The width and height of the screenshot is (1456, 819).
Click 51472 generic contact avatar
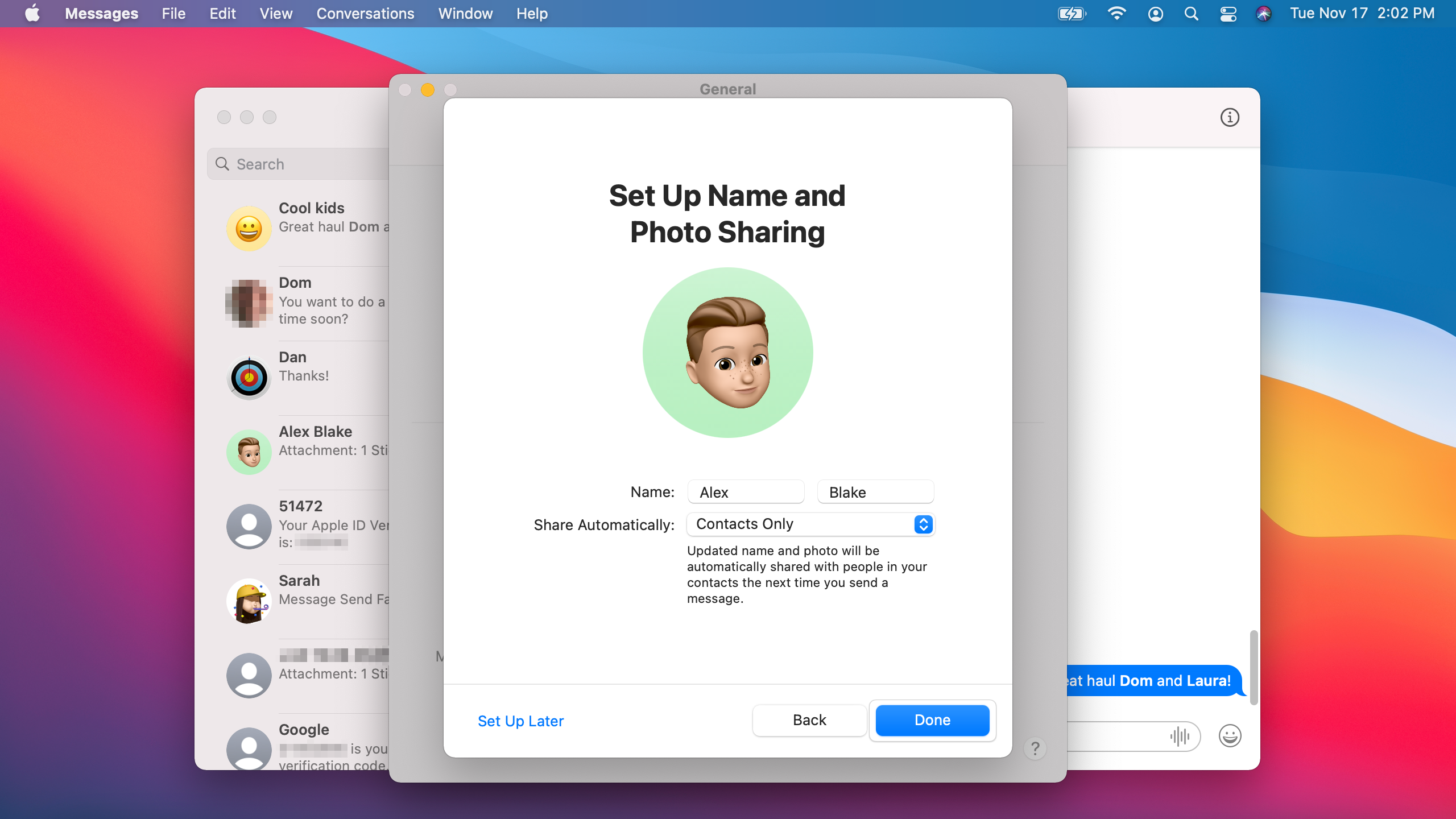tap(249, 526)
